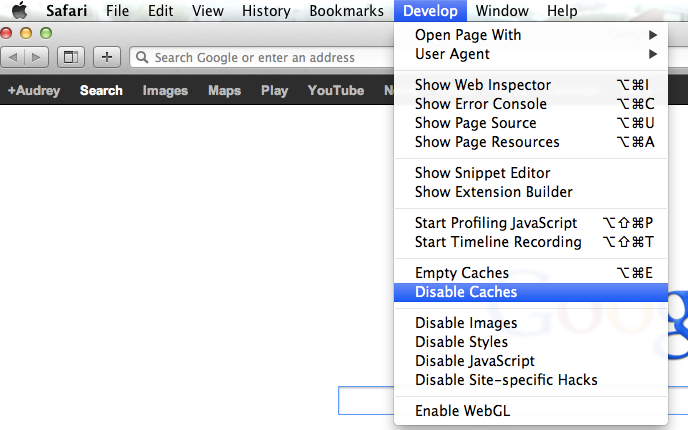Open the File menu
The height and width of the screenshot is (430, 688).
pyautogui.click(x=117, y=11)
